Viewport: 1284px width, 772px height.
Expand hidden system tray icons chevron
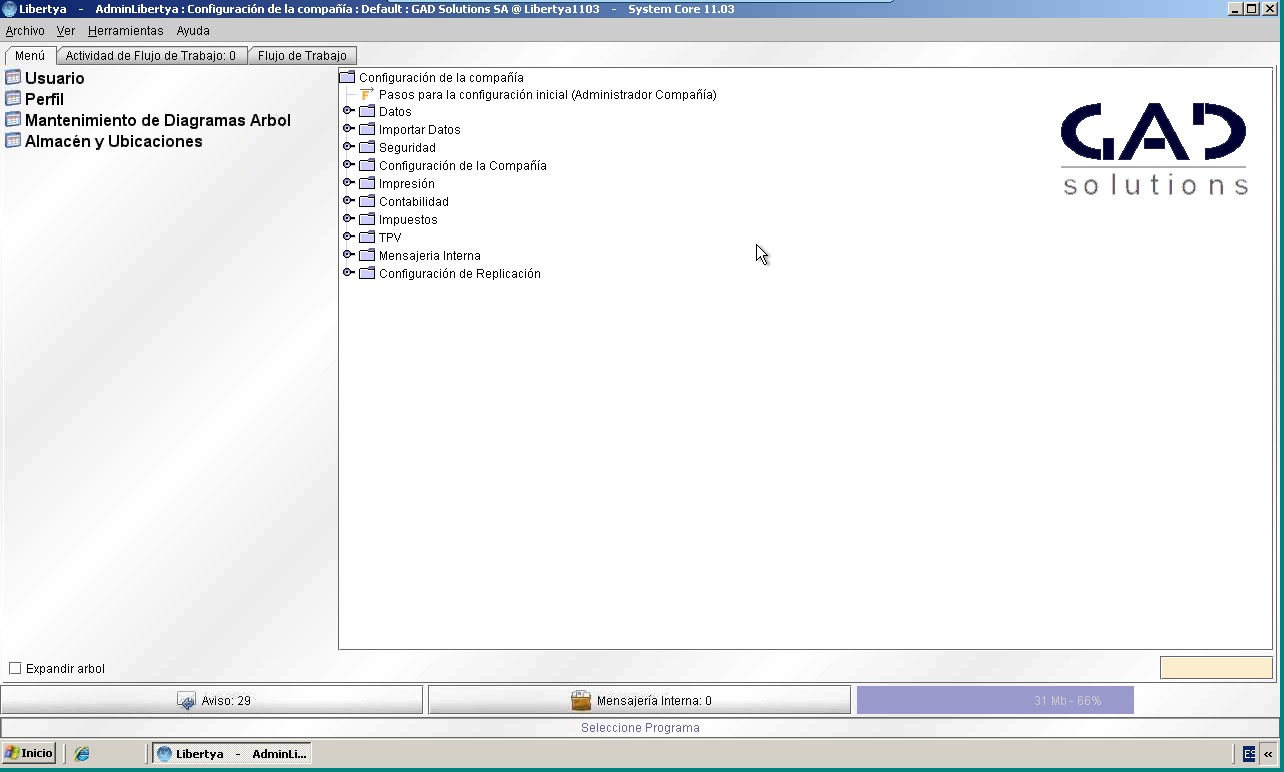1269,754
